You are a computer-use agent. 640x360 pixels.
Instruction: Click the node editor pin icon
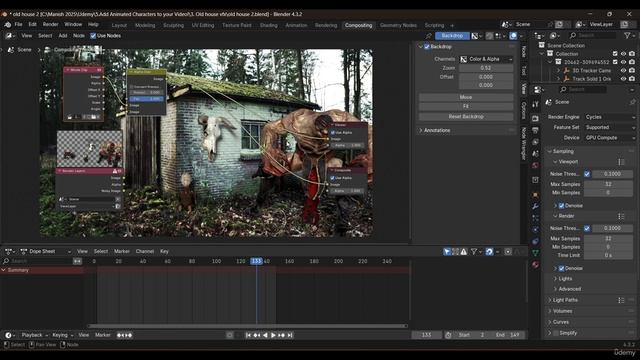click(x=428, y=36)
